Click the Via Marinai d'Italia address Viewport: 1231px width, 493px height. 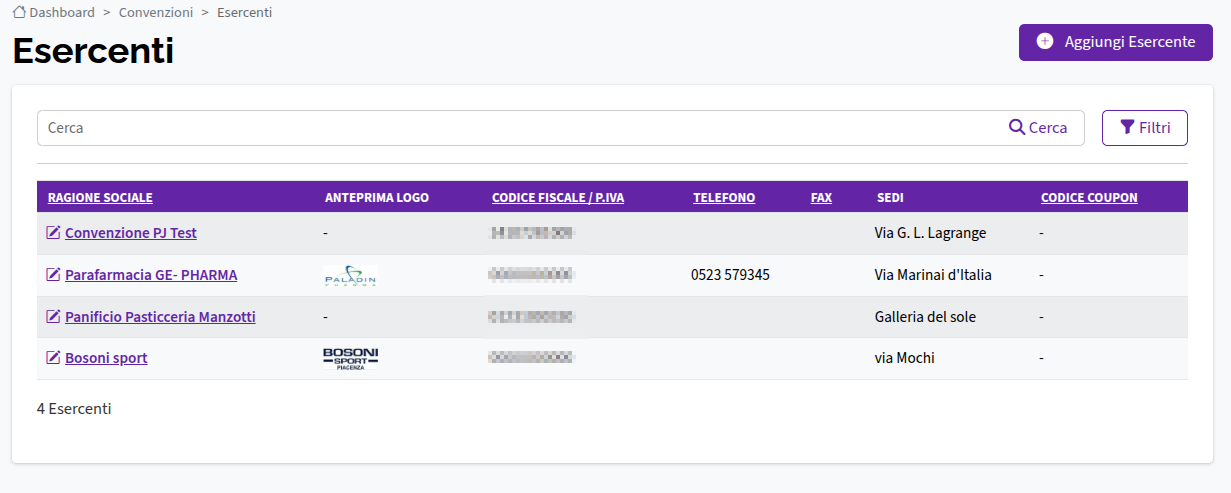pyautogui.click(x=933, y=275)
